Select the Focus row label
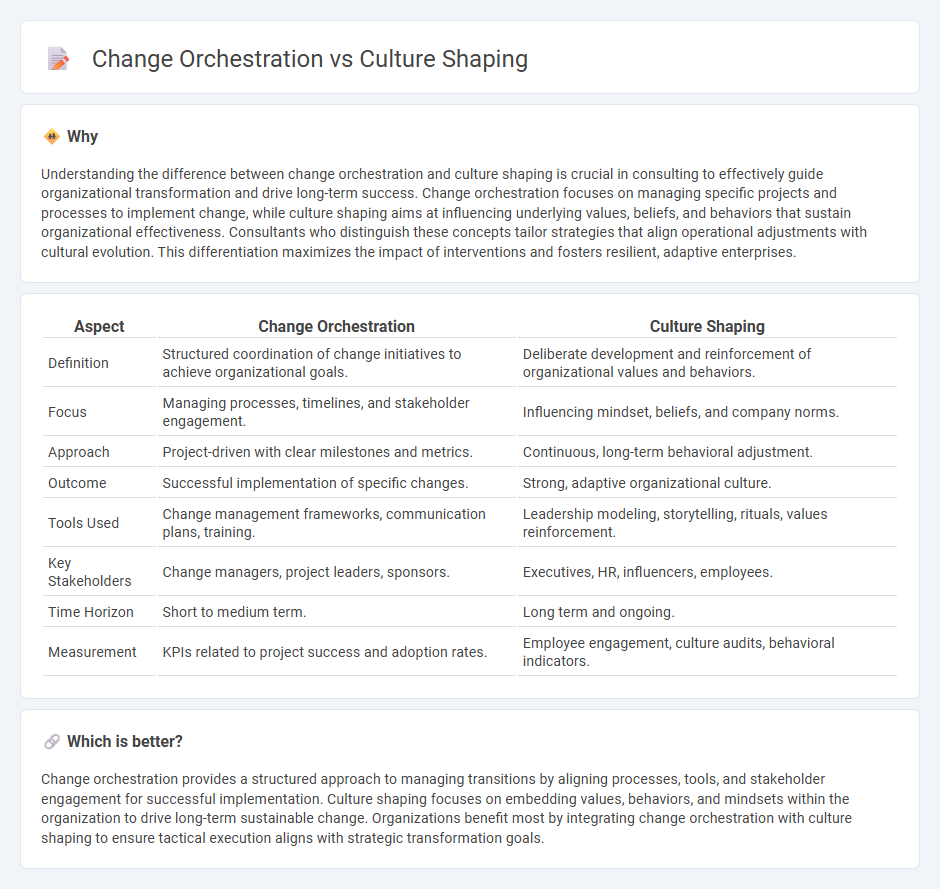 (x=67, y=412)
